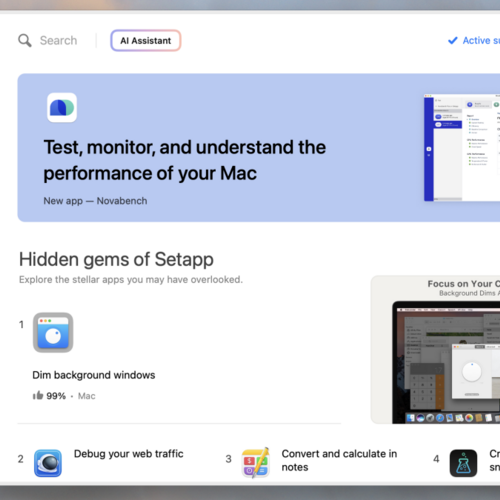Open the flask app icon ranked 4
Image resolution: width=500 pixels, height=500 pixels.
(463, 463)
